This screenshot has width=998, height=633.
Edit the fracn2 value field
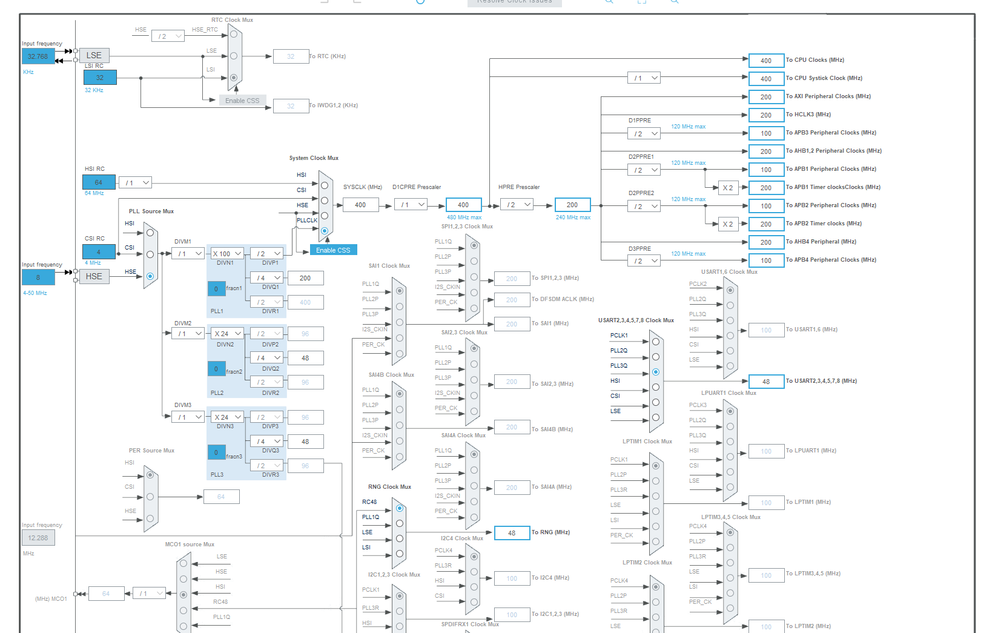click(x=216, y=369)
